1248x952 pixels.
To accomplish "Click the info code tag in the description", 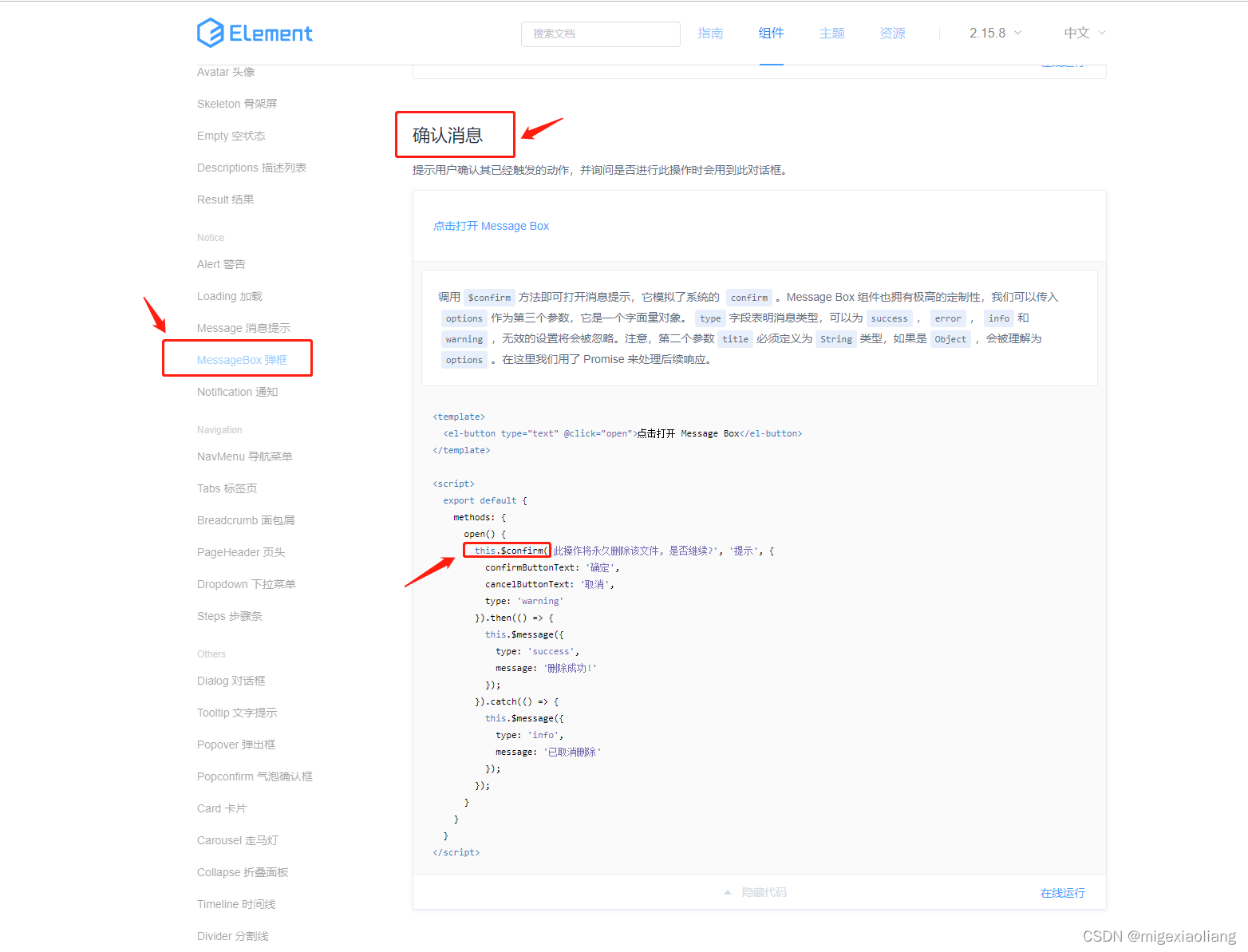I will (x=998, y=318).
